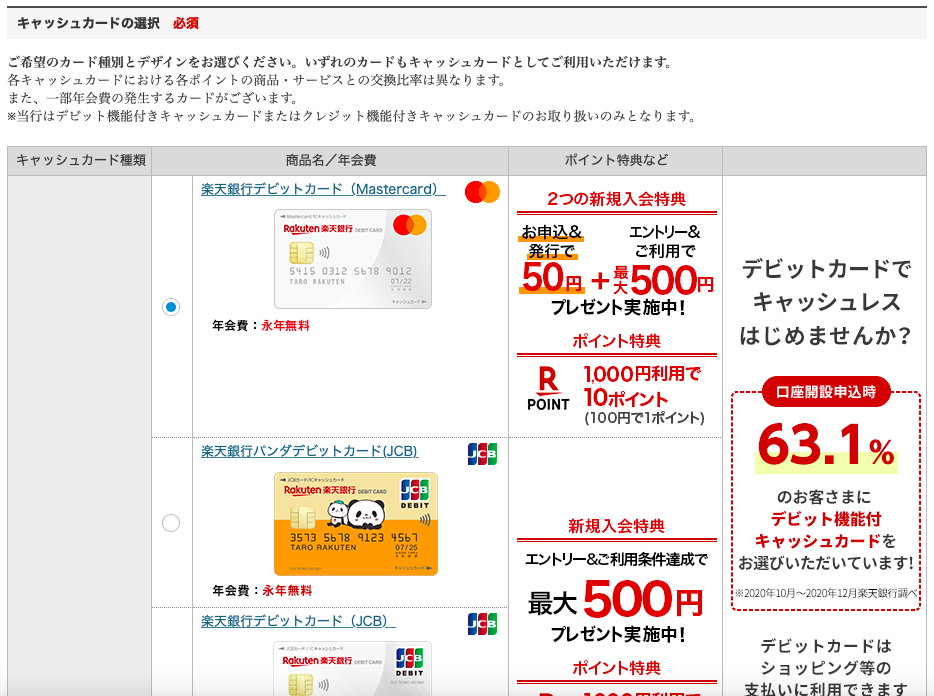Click the 63.1% statistic text
This screenshot has width=934, height=696.
pos(826,446)
